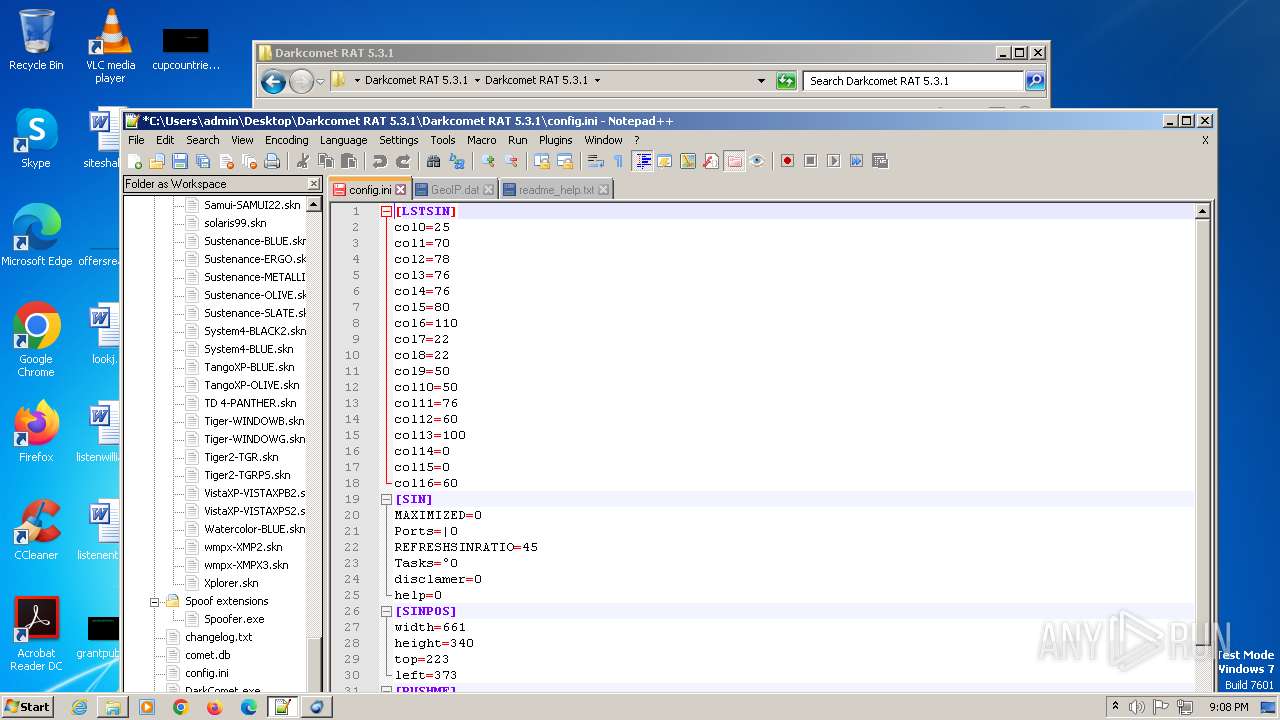Viewport: 1280px width, 720px height.
Task: Click the Open file toolbar icon
Action: coord(157,161)
